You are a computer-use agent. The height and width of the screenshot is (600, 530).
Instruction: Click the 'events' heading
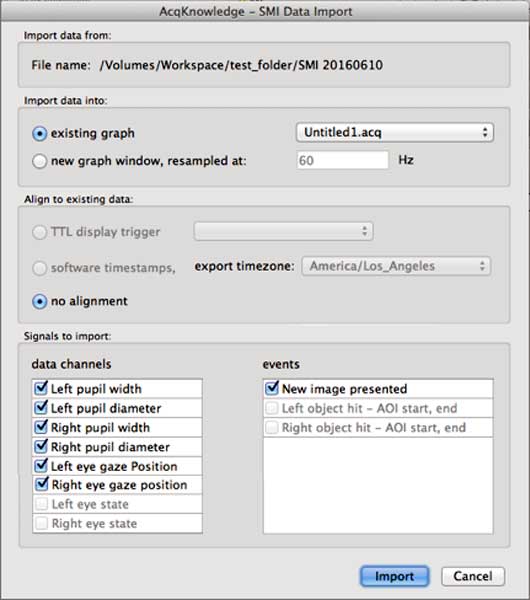281,364
